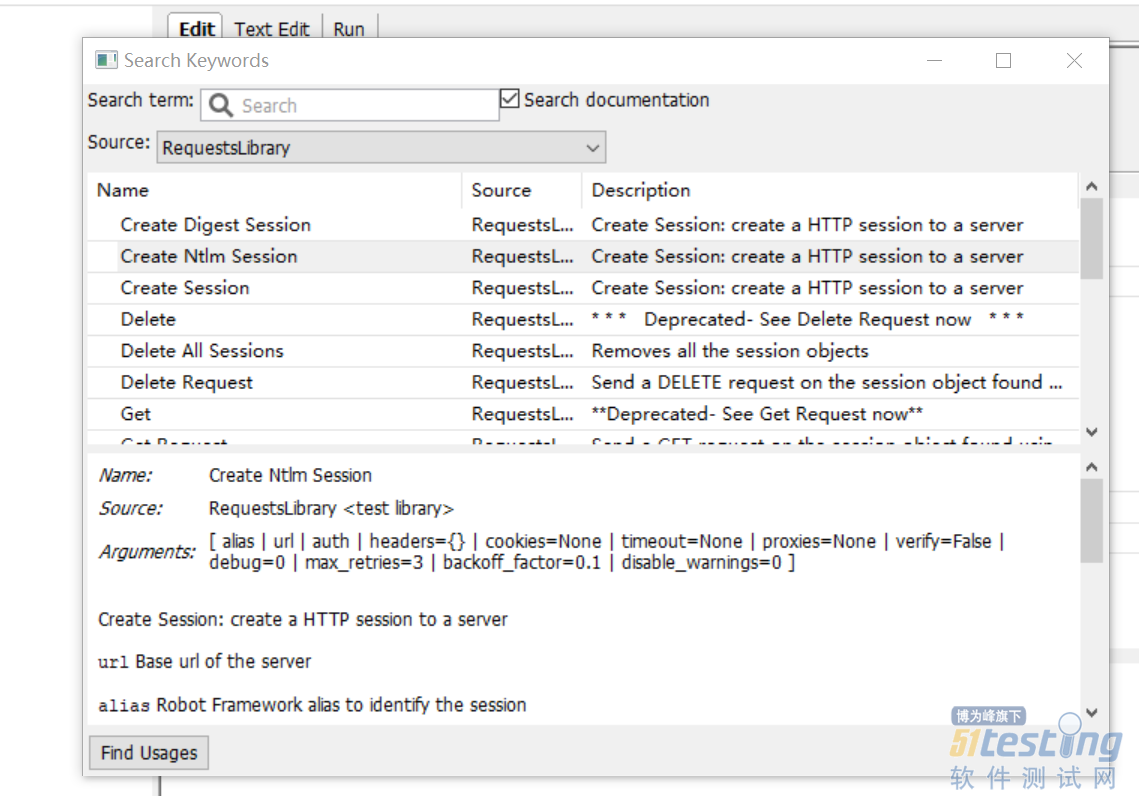Click the keyword list scroll down arrow
The height and width of the screenshot is (796, 1139).
click(1091, 432)
